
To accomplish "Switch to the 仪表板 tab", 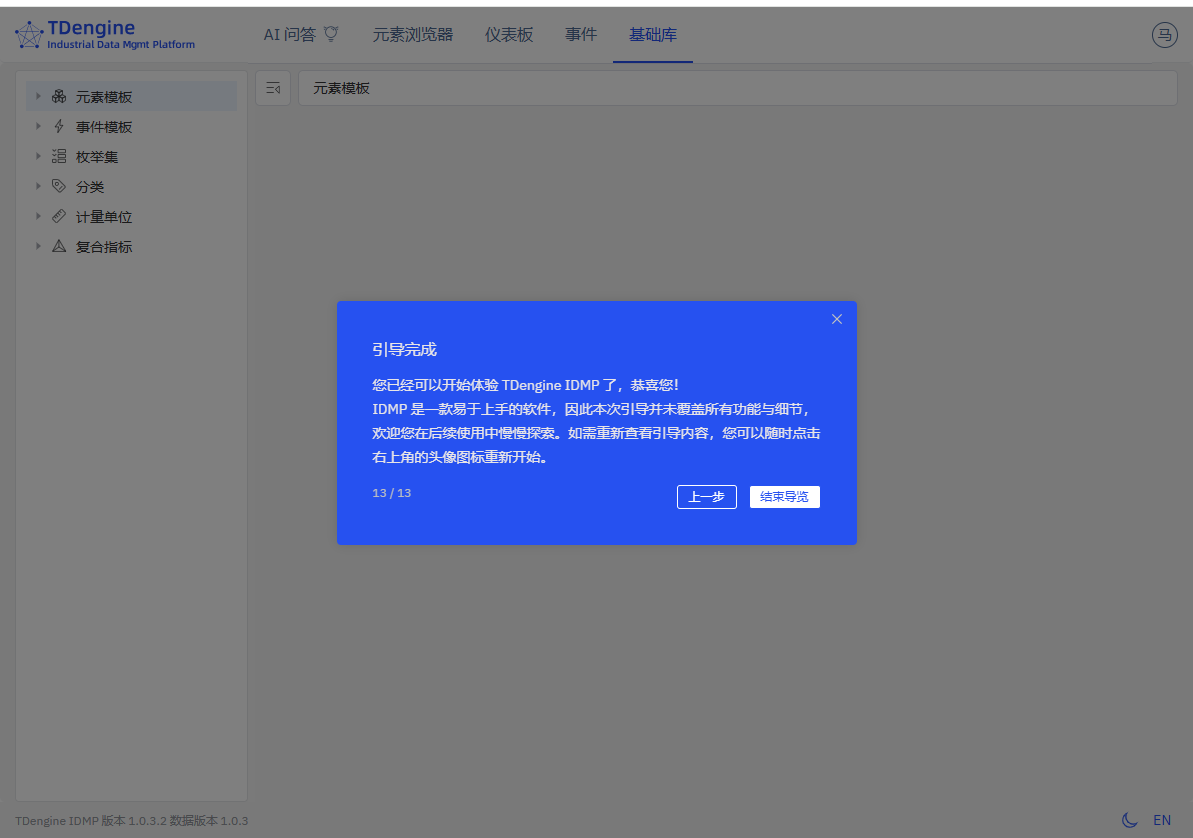I will pyautogui.click(x=508, y=33).
